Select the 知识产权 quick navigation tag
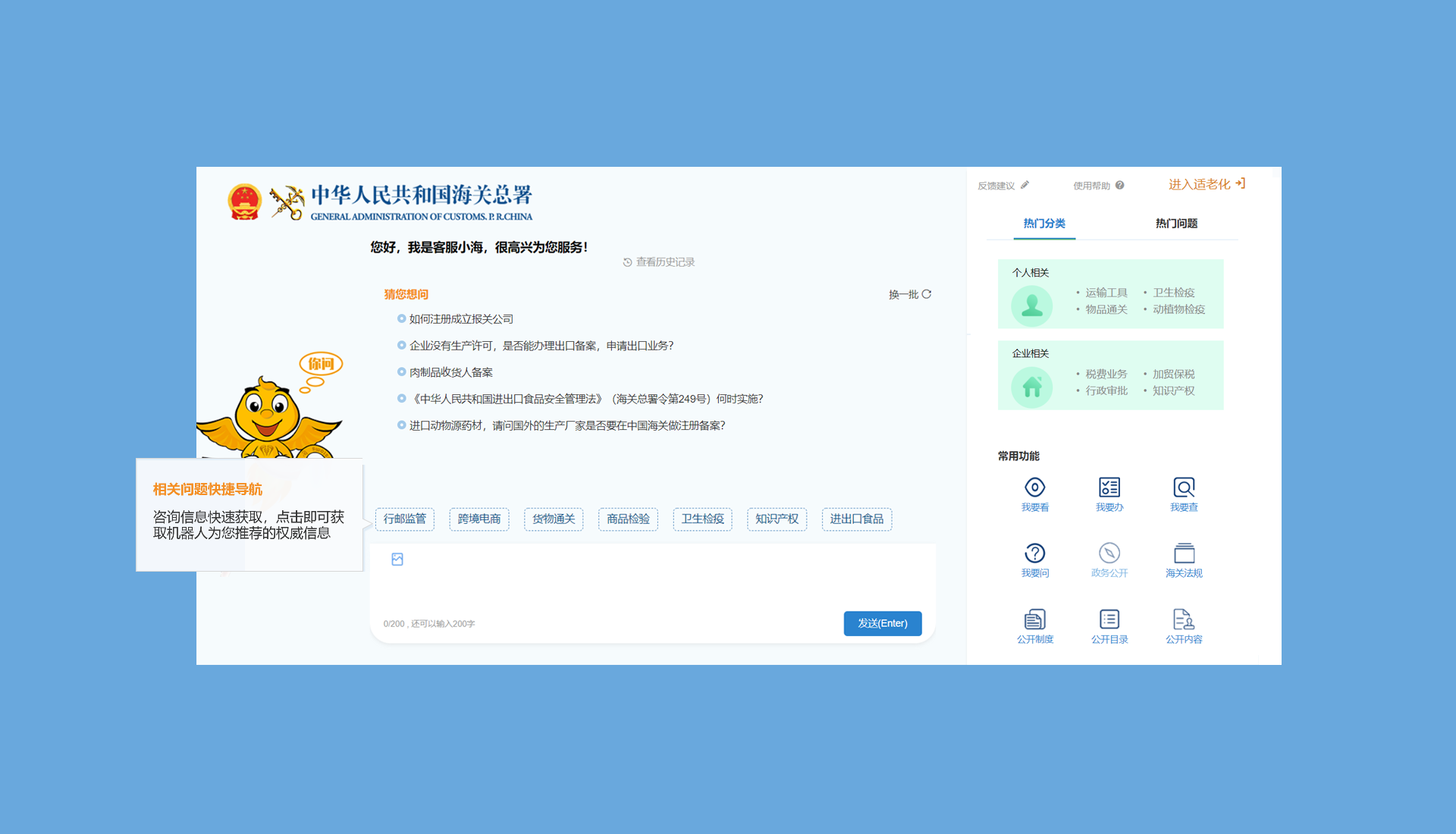1456x834 pixels. tap(777, 519)
